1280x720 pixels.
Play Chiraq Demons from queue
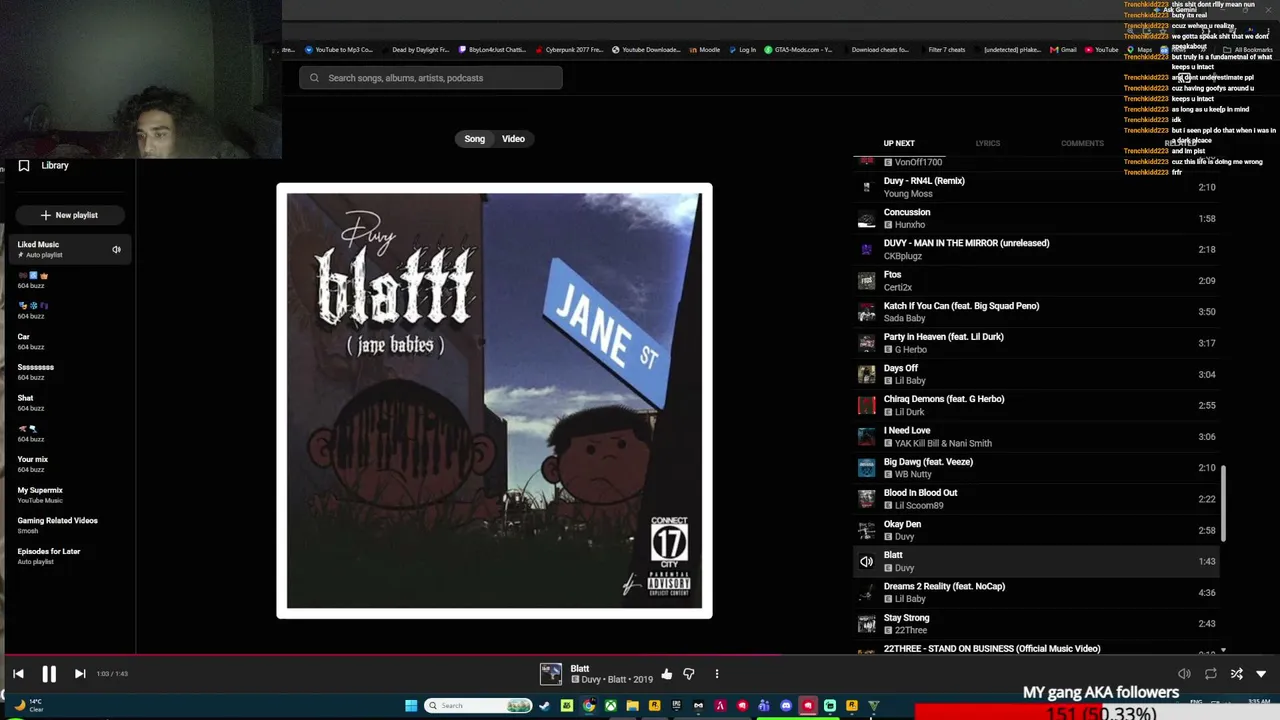coord(1036,405)
